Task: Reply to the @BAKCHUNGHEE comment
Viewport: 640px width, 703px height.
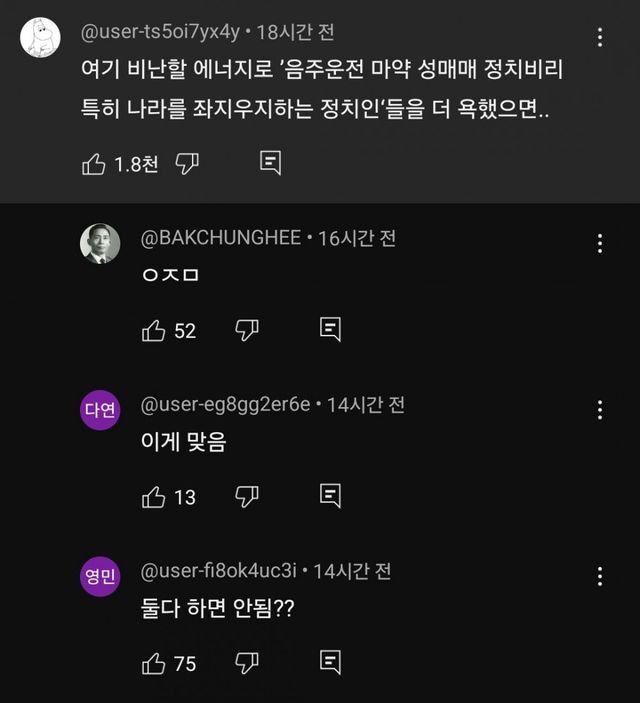Action: [x=331, y=329]
